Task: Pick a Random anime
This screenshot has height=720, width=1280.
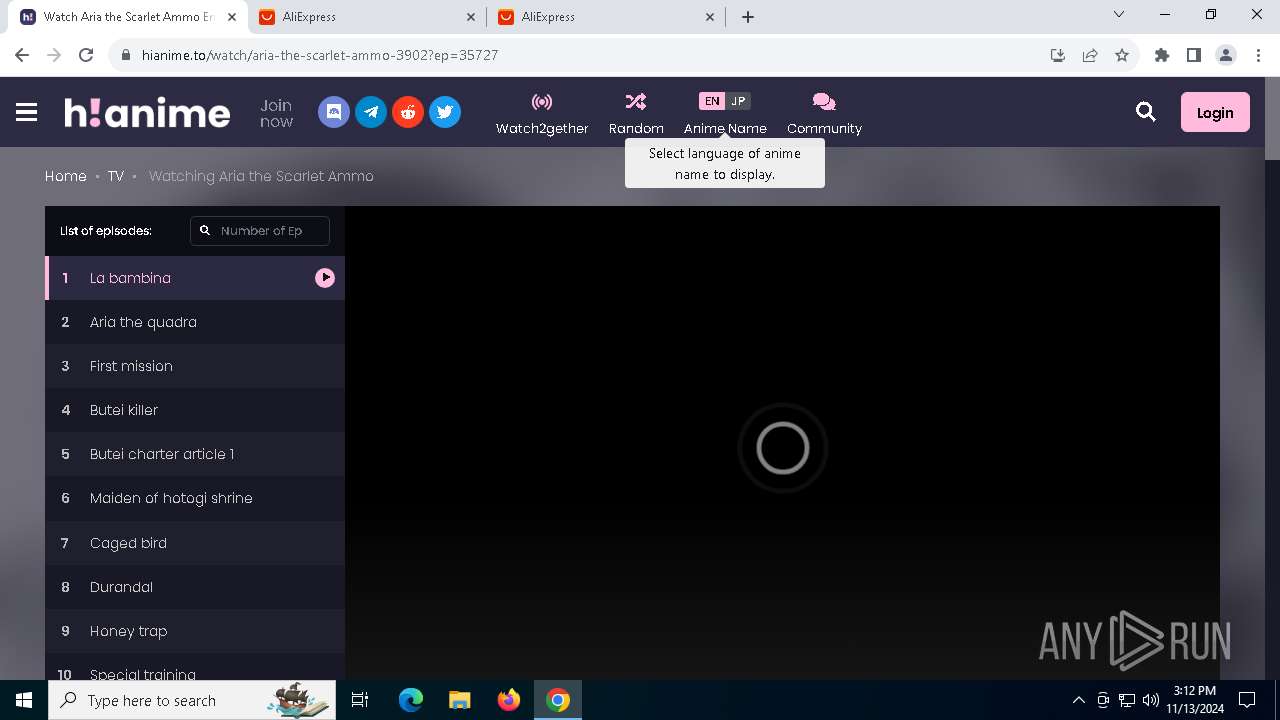Action: pyautogui.click(x=636, y=113)
